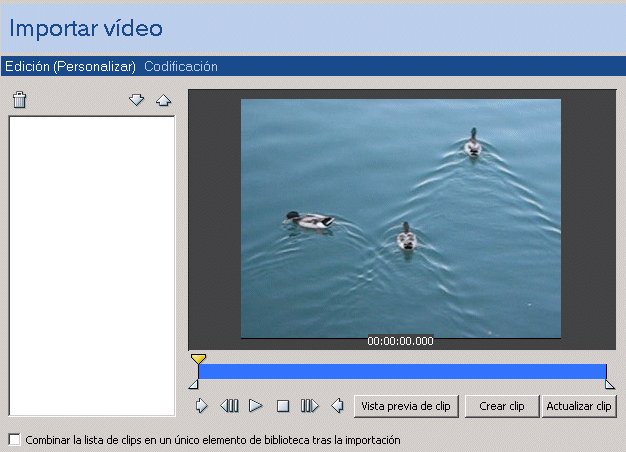626x452 pixels.
Task: Enable combining clip list into single library item
Action: (14, 439)
